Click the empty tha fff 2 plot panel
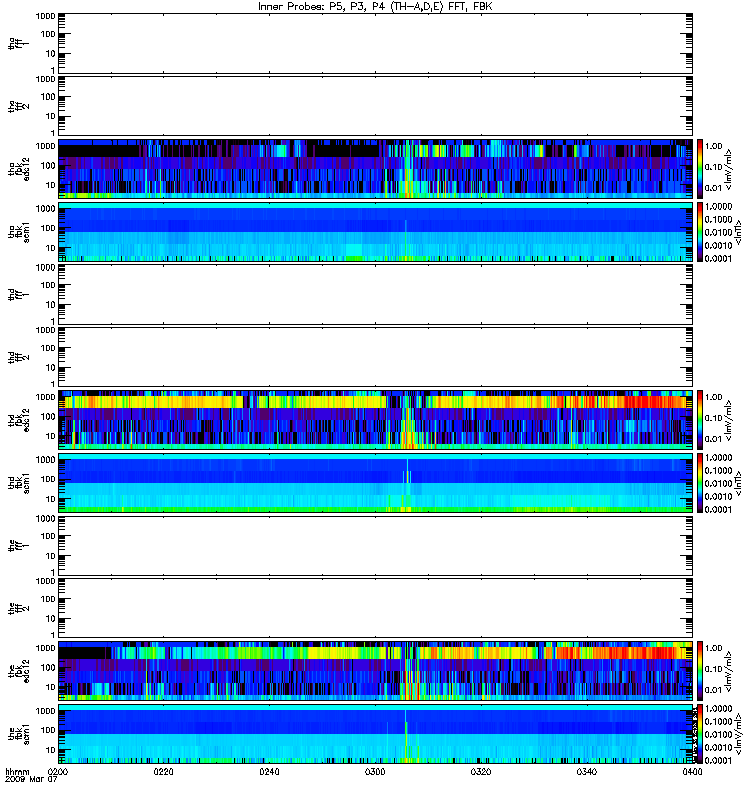The width and height of the screenshot is (750, 800). coord(376,106)
